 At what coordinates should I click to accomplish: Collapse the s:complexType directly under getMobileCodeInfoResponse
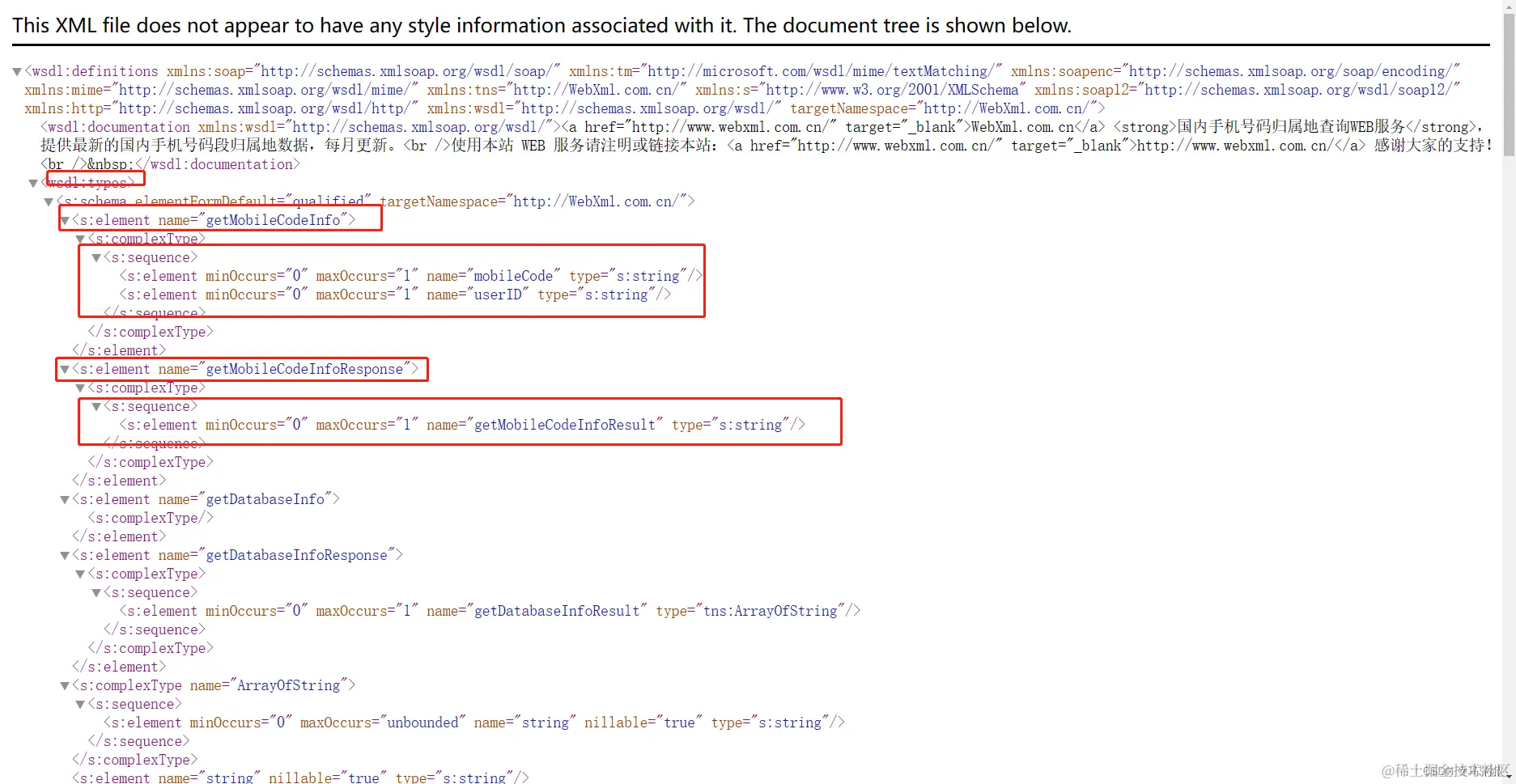pos(80,388)
